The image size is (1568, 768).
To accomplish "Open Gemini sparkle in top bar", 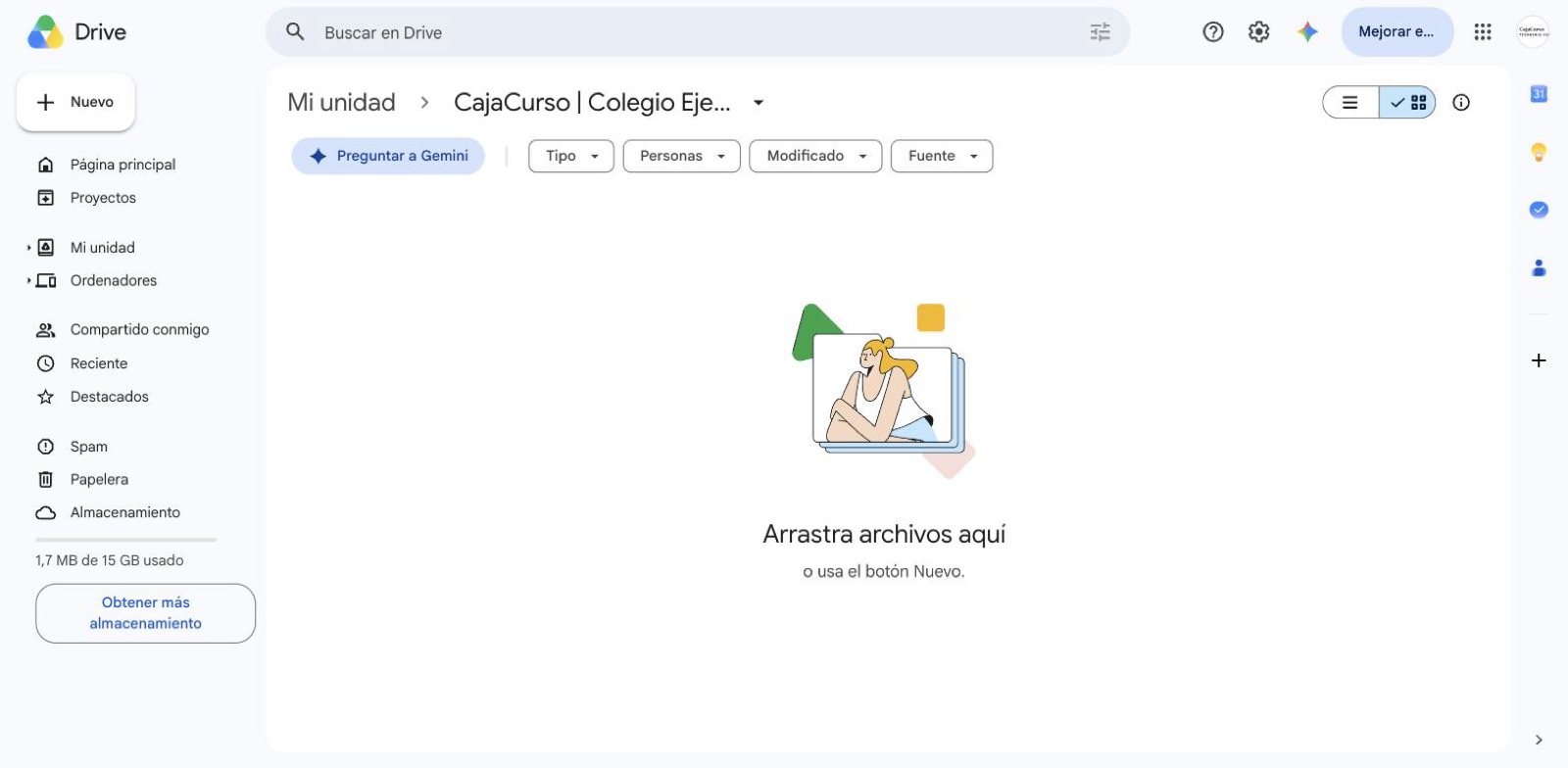I will (1307, 32).
